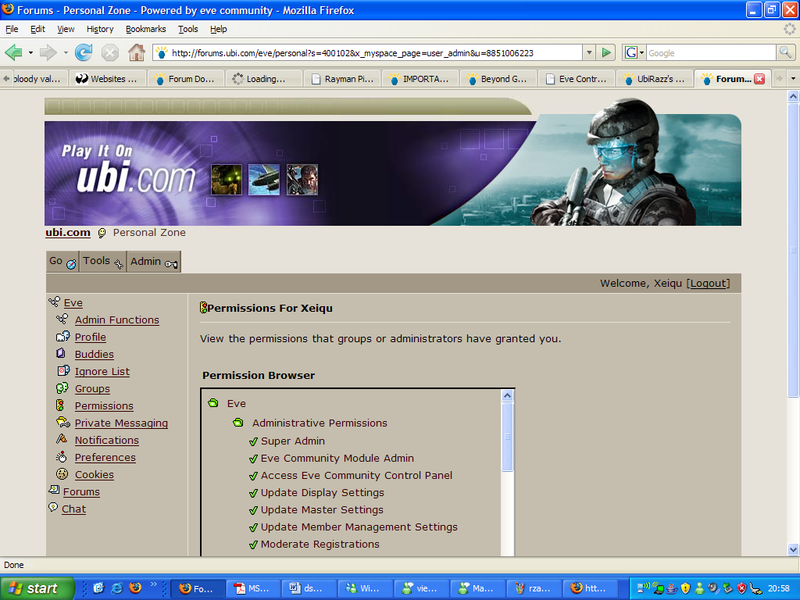Screen dimensions: 800x600
Task: Switch to the UbiRazz's tab
Action: pyautogui.click(x=654, y=79)
